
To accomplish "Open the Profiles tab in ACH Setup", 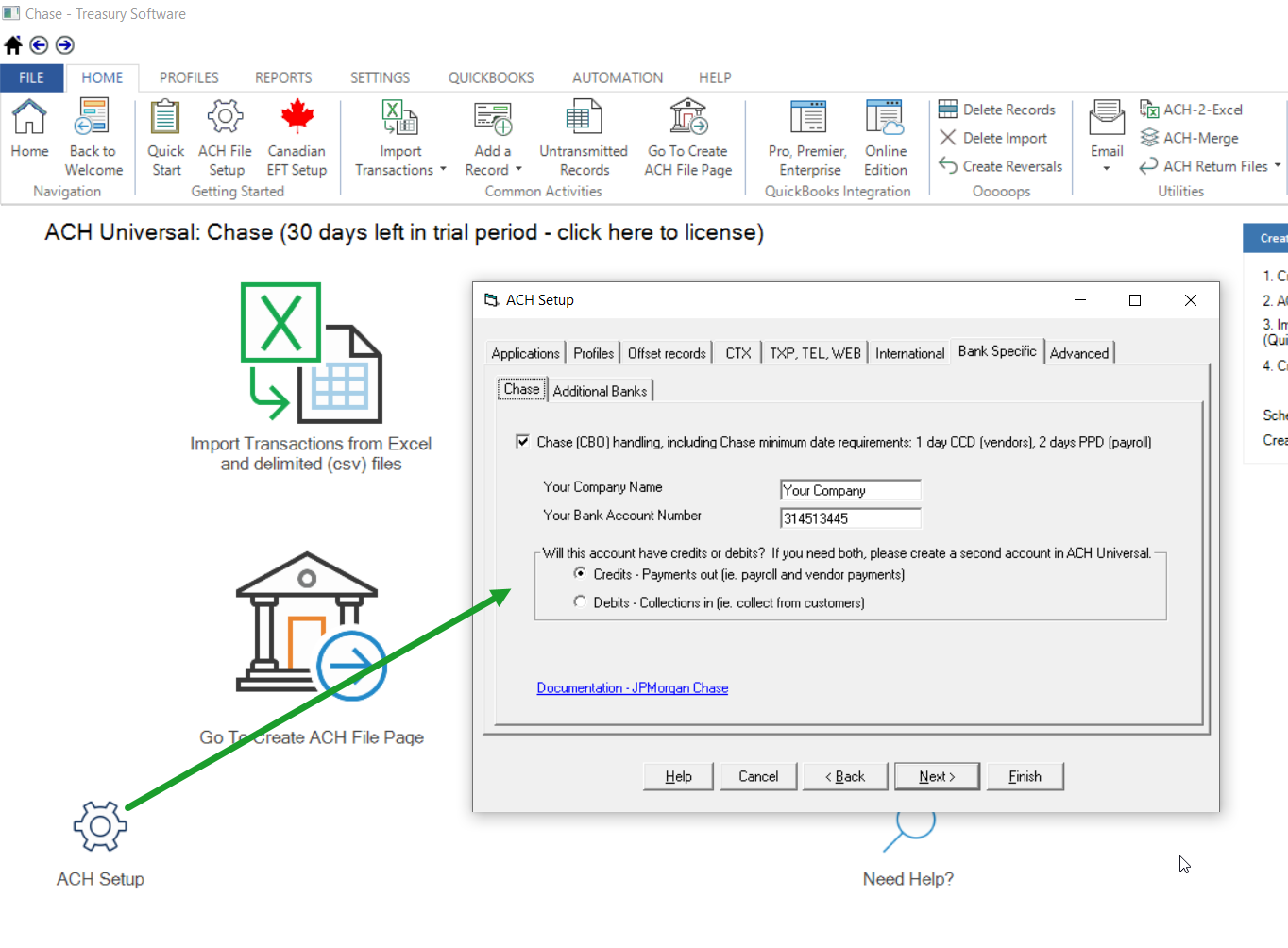I will pos(593,353).
